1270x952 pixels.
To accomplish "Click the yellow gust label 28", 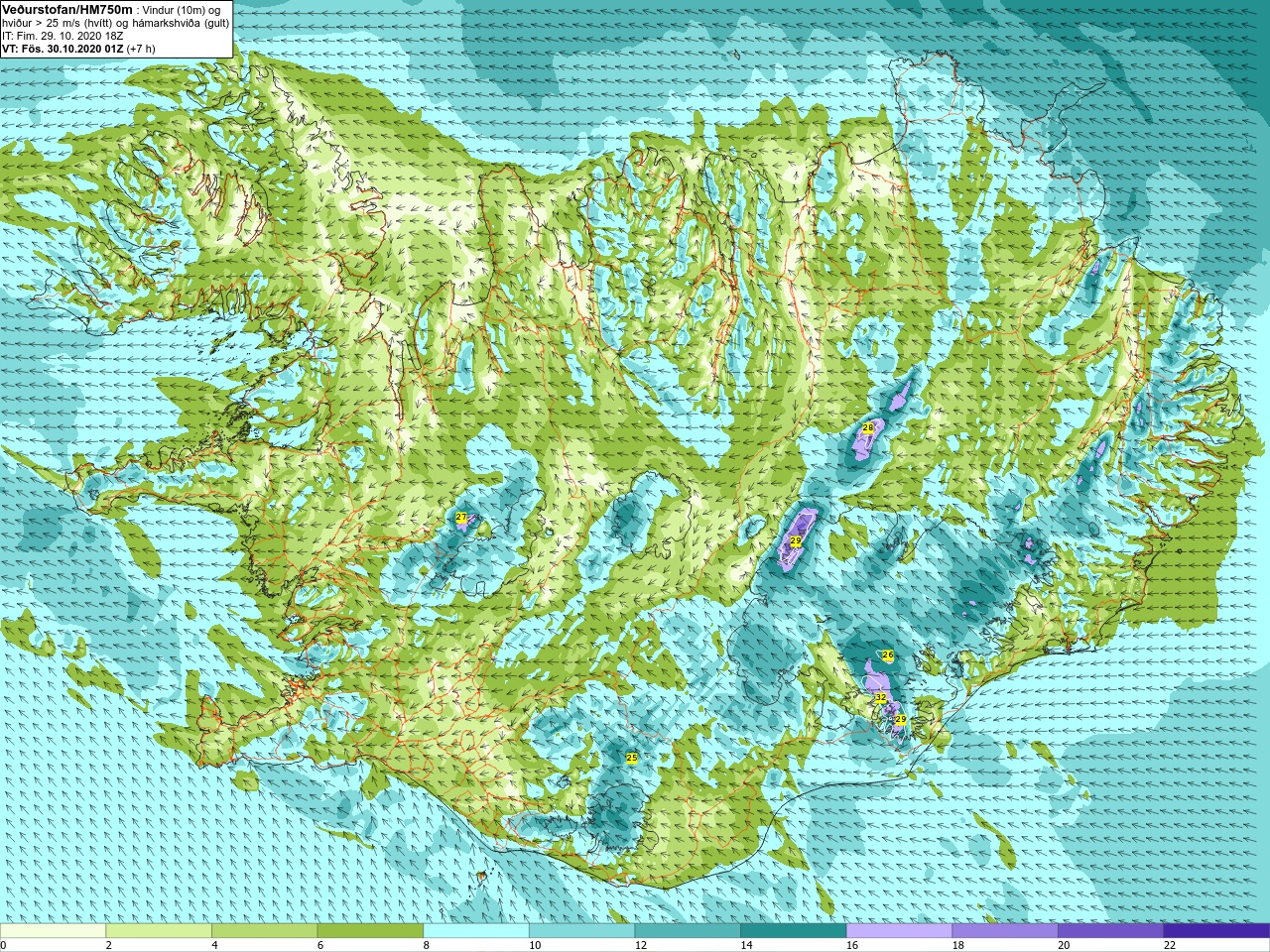I will coord(868,427).
